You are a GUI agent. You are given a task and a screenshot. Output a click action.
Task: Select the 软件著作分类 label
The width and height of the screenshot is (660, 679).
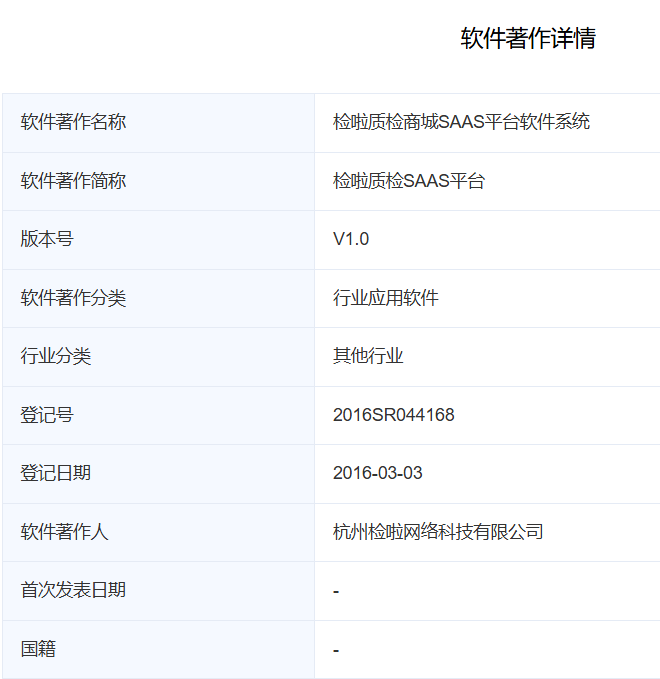click(x=73, y=298)
